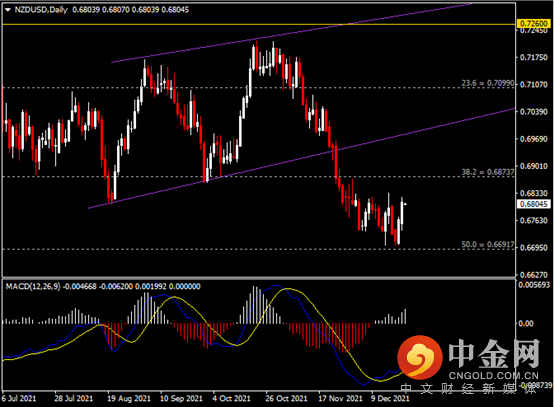Click the 17 Nov 2021 date label
Viewport: 554px width, 407px height.
341,399
